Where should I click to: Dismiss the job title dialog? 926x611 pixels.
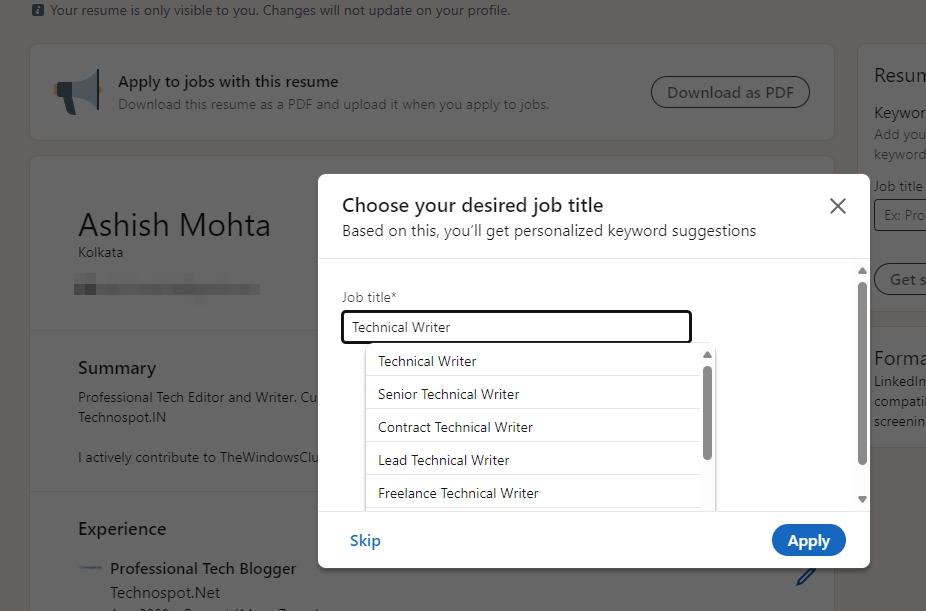(x=838, y=206)
